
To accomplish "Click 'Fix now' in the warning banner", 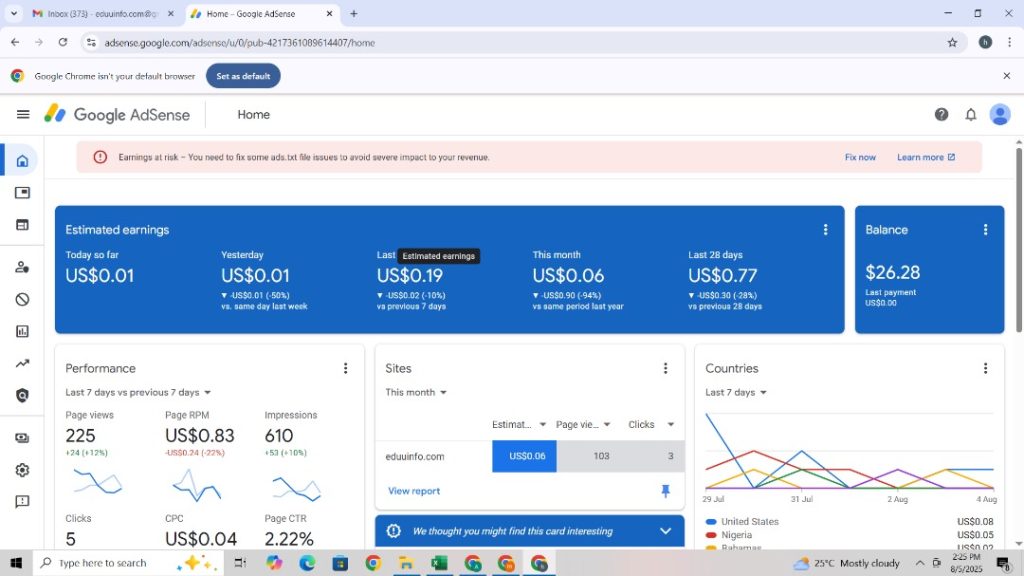I will [x=859, y=157].
